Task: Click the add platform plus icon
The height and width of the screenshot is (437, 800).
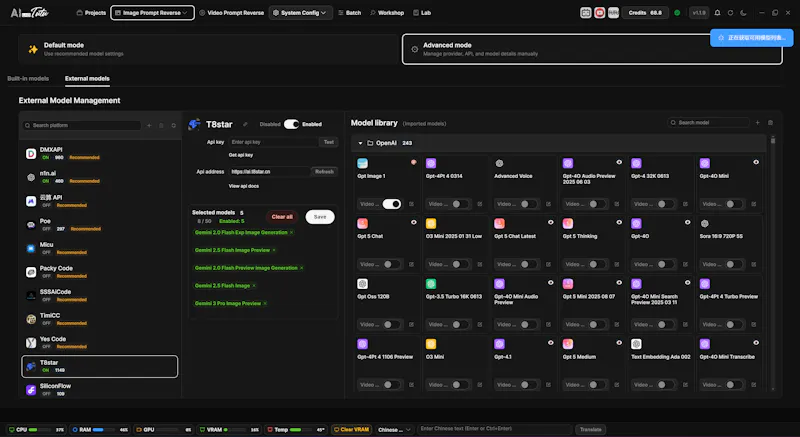Action: coord(149,125)
